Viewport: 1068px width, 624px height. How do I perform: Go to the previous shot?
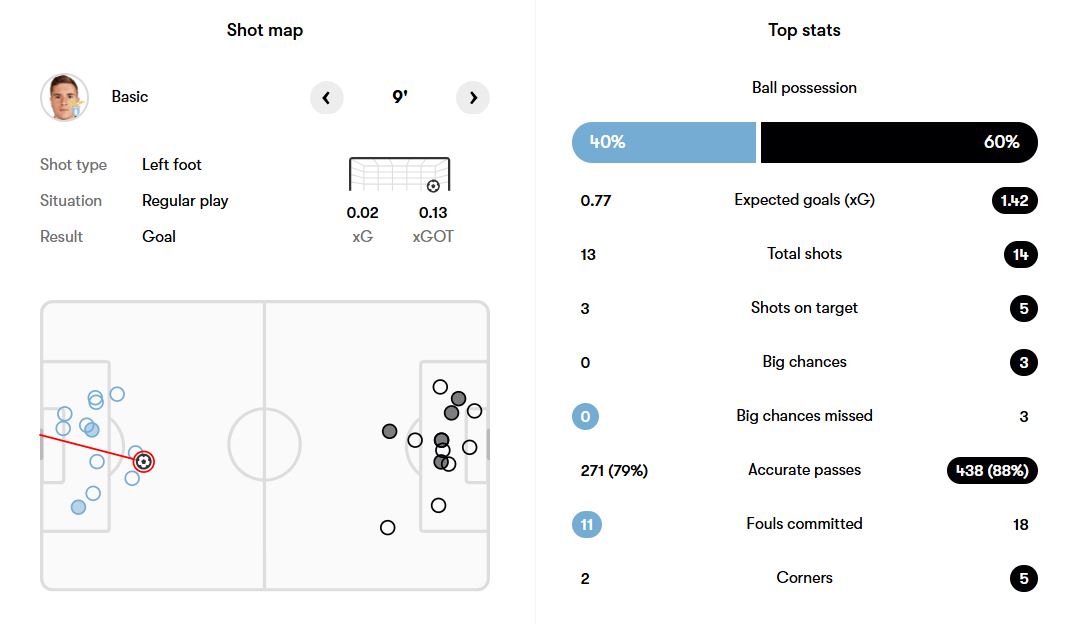tap(326, 98)
